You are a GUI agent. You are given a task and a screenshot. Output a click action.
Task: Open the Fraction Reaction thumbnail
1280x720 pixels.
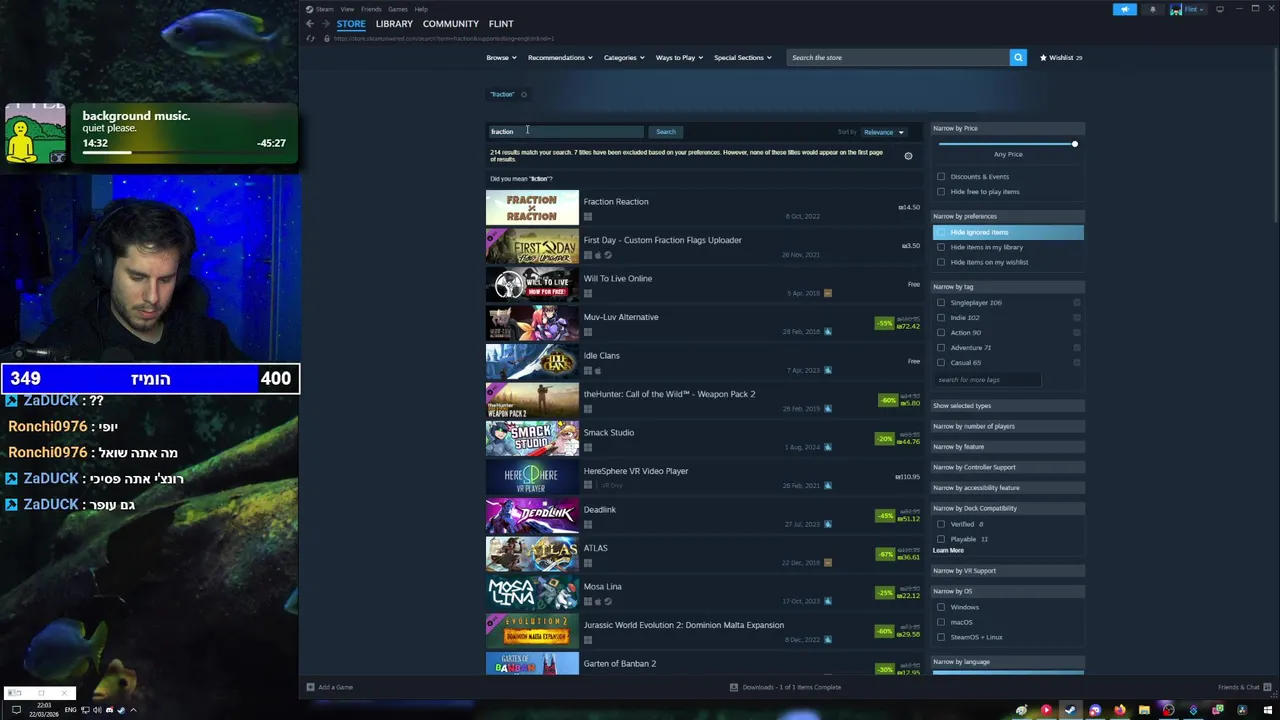point(532,208)
